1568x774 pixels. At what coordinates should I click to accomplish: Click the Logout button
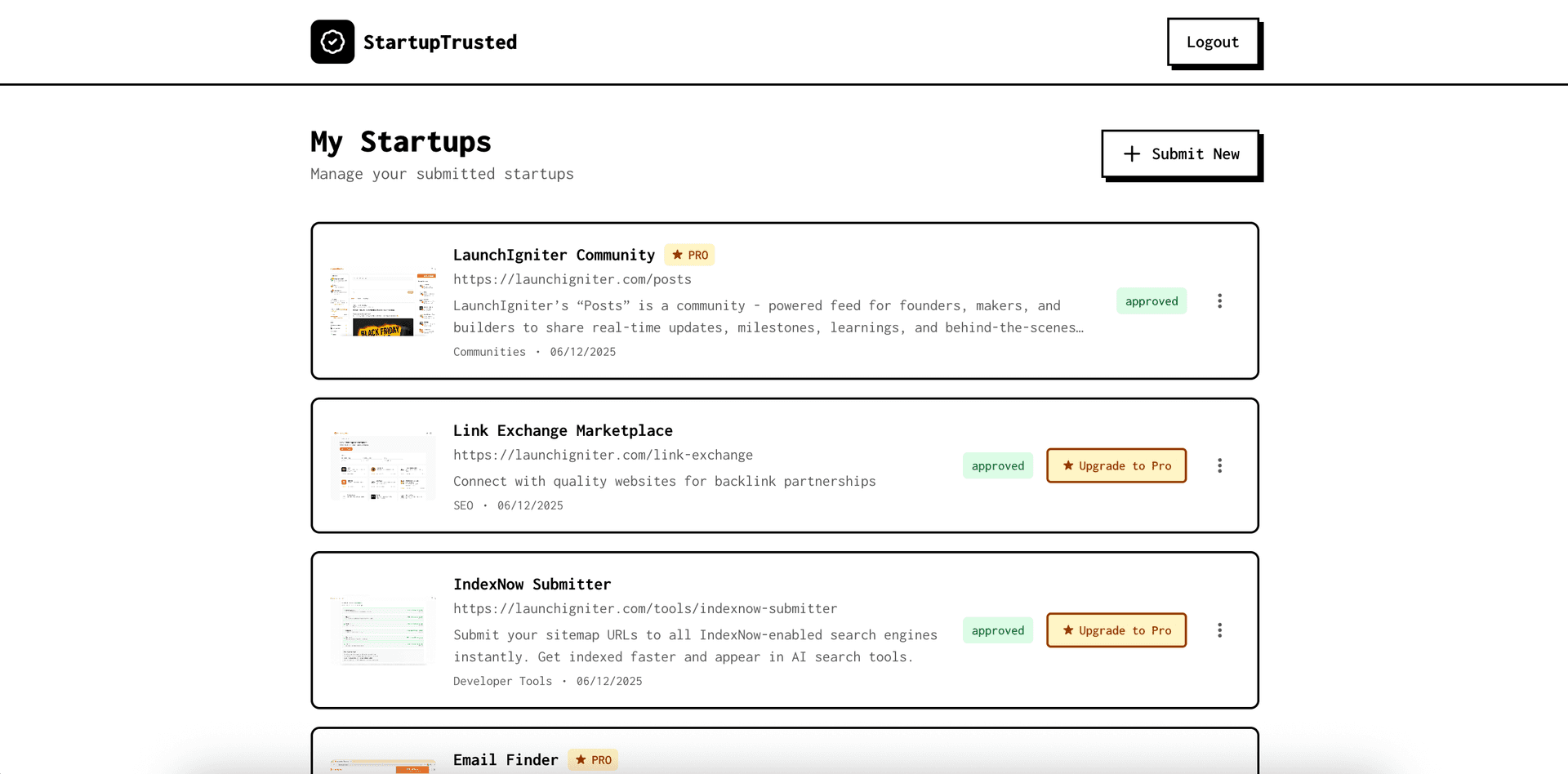pyautogui.click(x=1213, y=42)
